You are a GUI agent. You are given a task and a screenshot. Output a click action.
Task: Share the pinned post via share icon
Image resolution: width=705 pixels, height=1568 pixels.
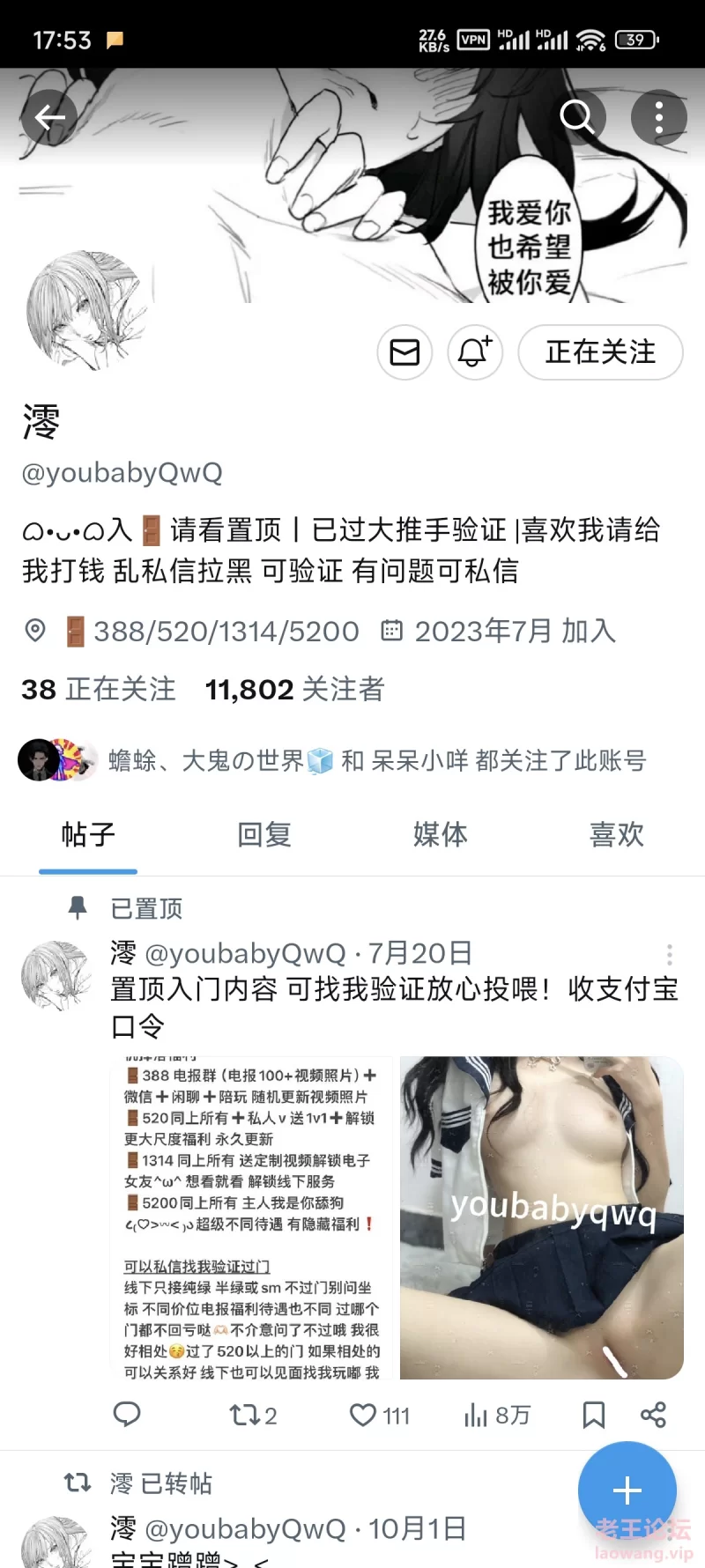653,1416
